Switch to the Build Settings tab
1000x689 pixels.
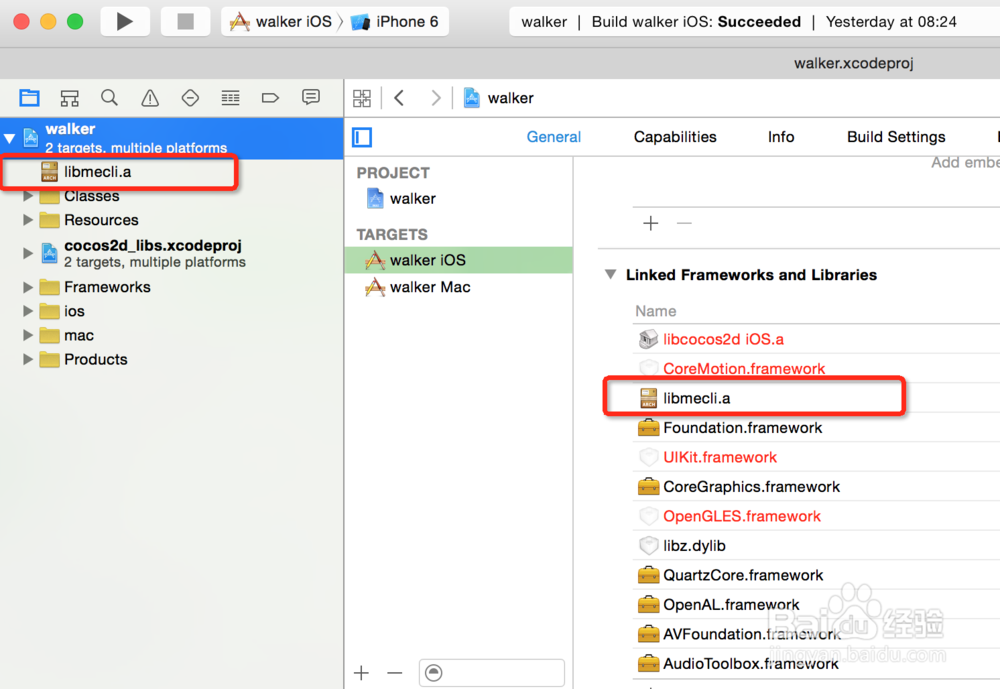[896, 137]
